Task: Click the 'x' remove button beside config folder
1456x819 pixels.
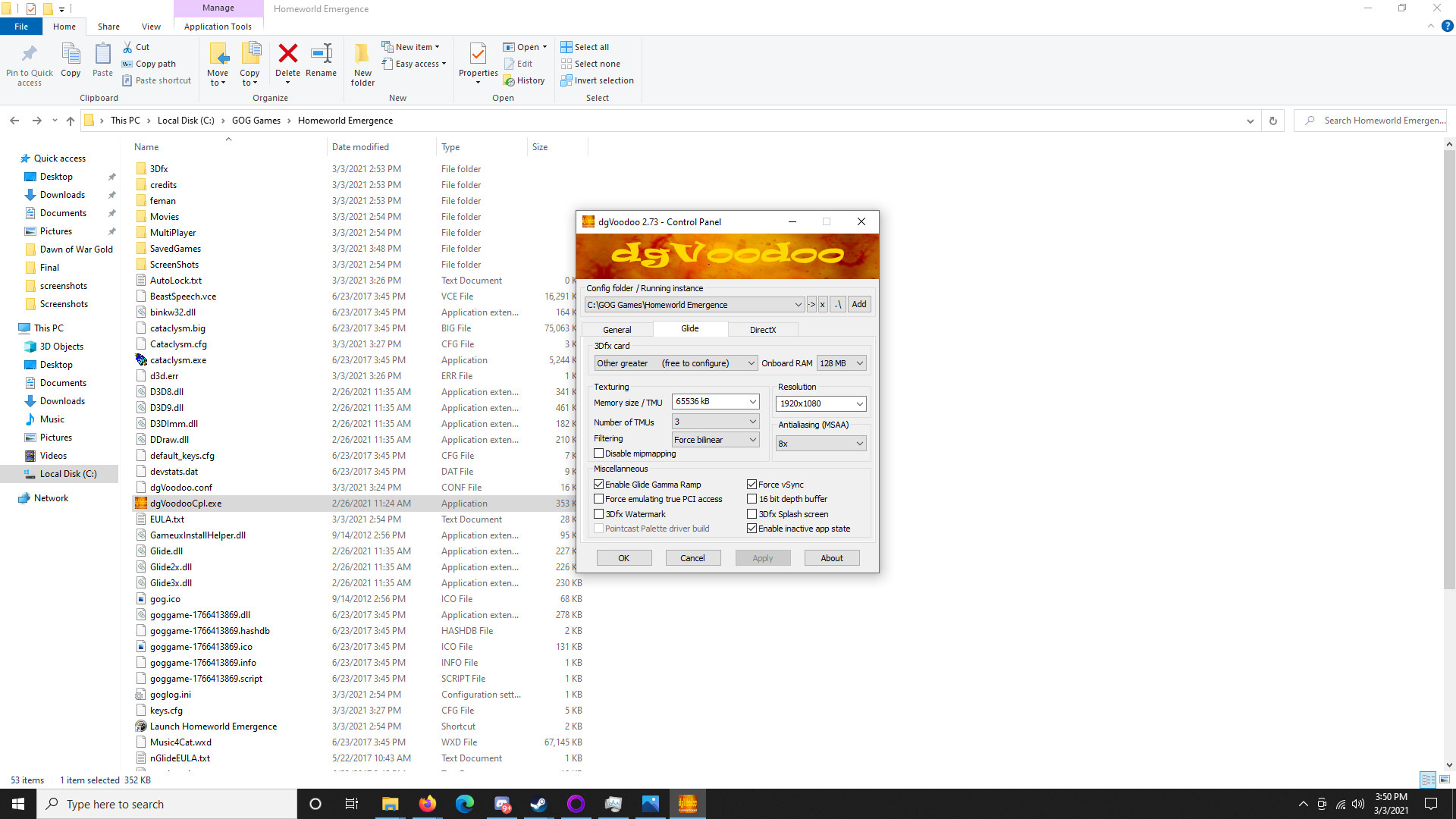Action: coord(823,304)
